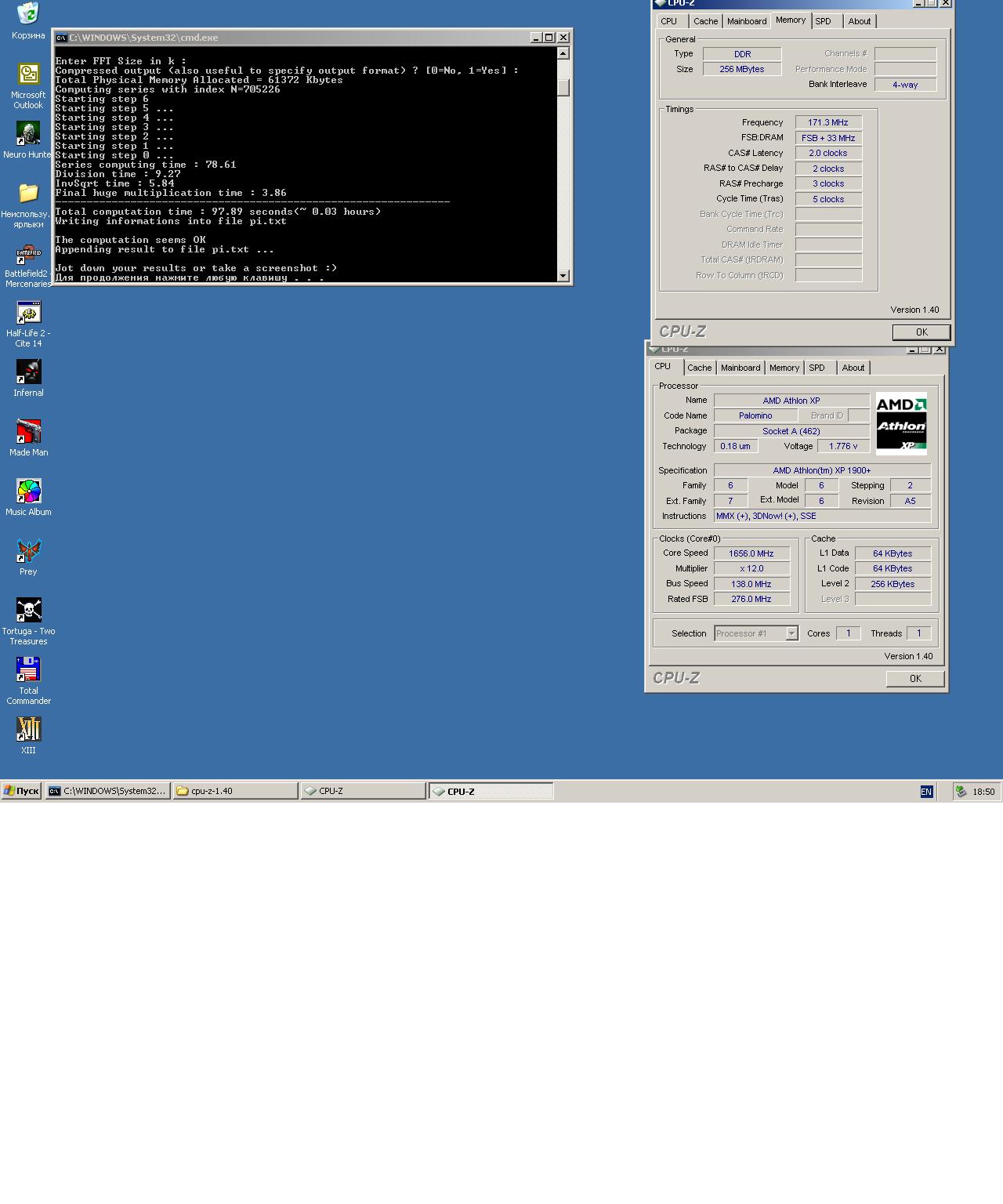Click the Bank Interleave 4-way field
Viewport: 1003px width, 1204px height.
(x=905, y=85)
